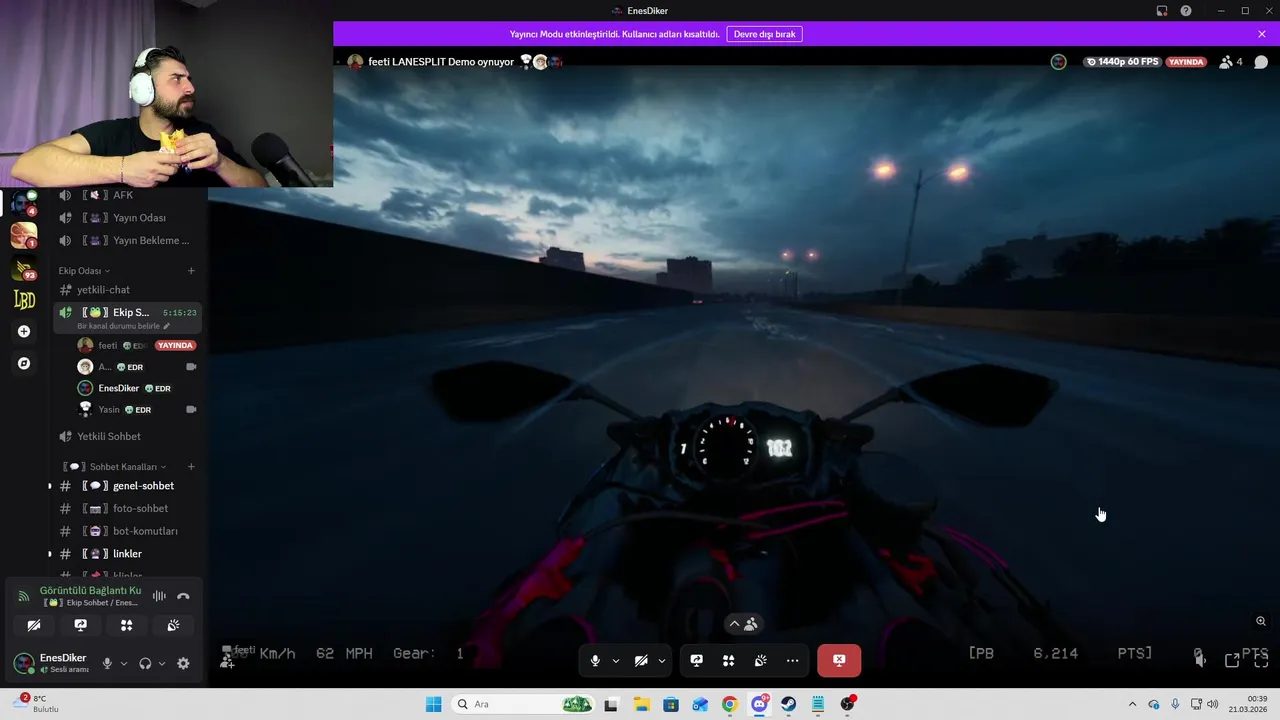The image size is (1280, 720).
Task: Open activities icon in the left voice panel
Action: click(x=127, y=625)
